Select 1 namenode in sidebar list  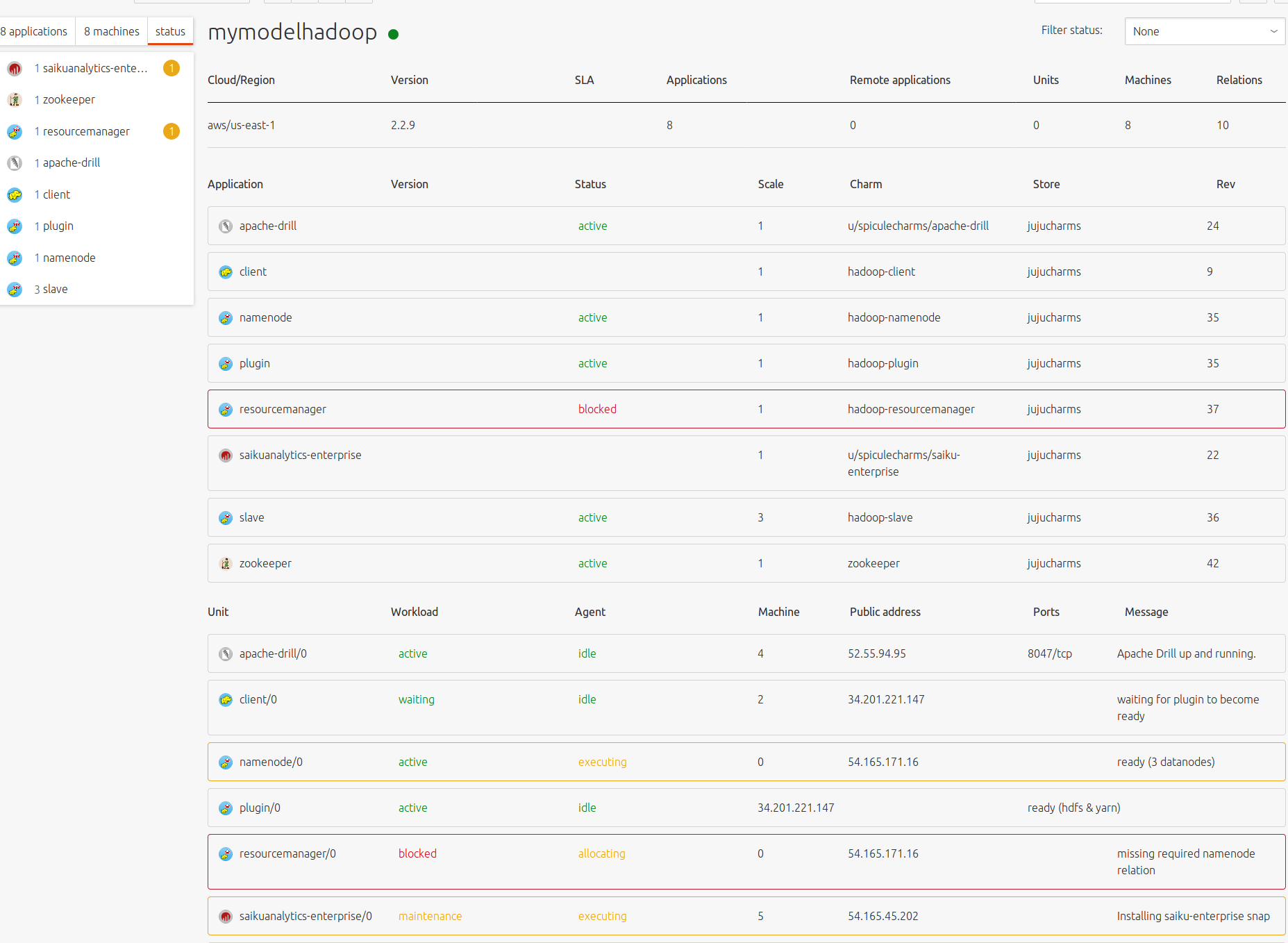pyautogui.click(x=65, y=258)
